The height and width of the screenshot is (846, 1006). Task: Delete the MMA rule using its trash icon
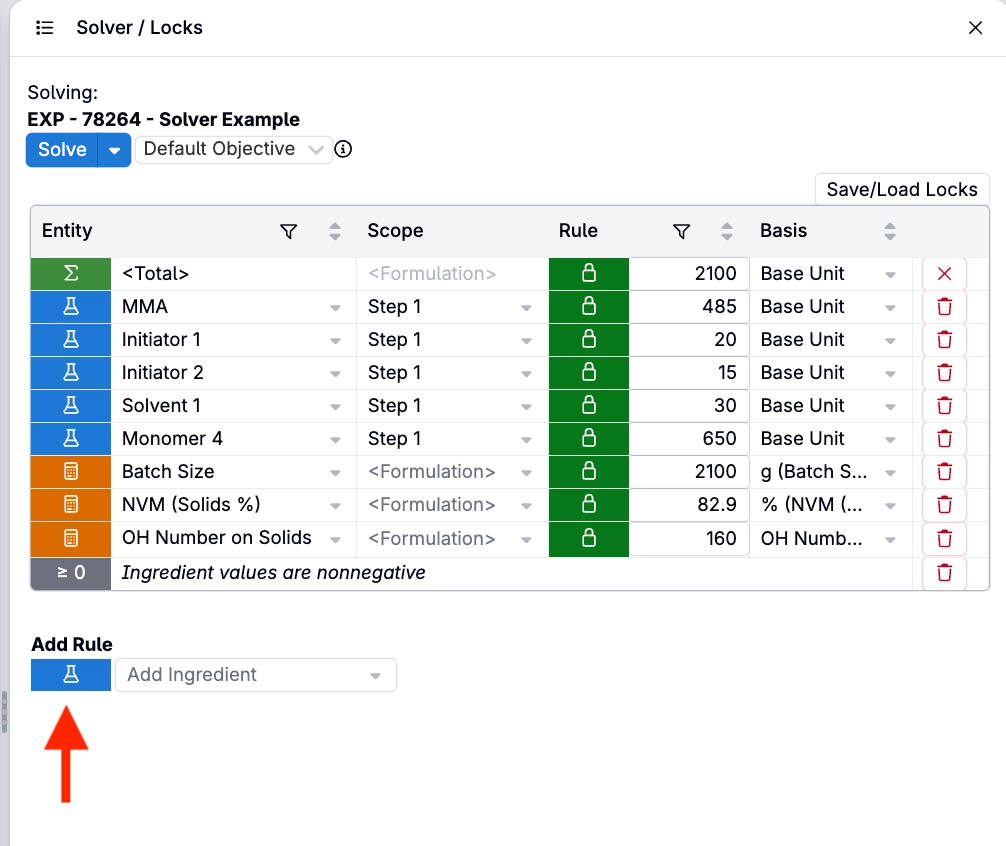[x=944, y=307]
